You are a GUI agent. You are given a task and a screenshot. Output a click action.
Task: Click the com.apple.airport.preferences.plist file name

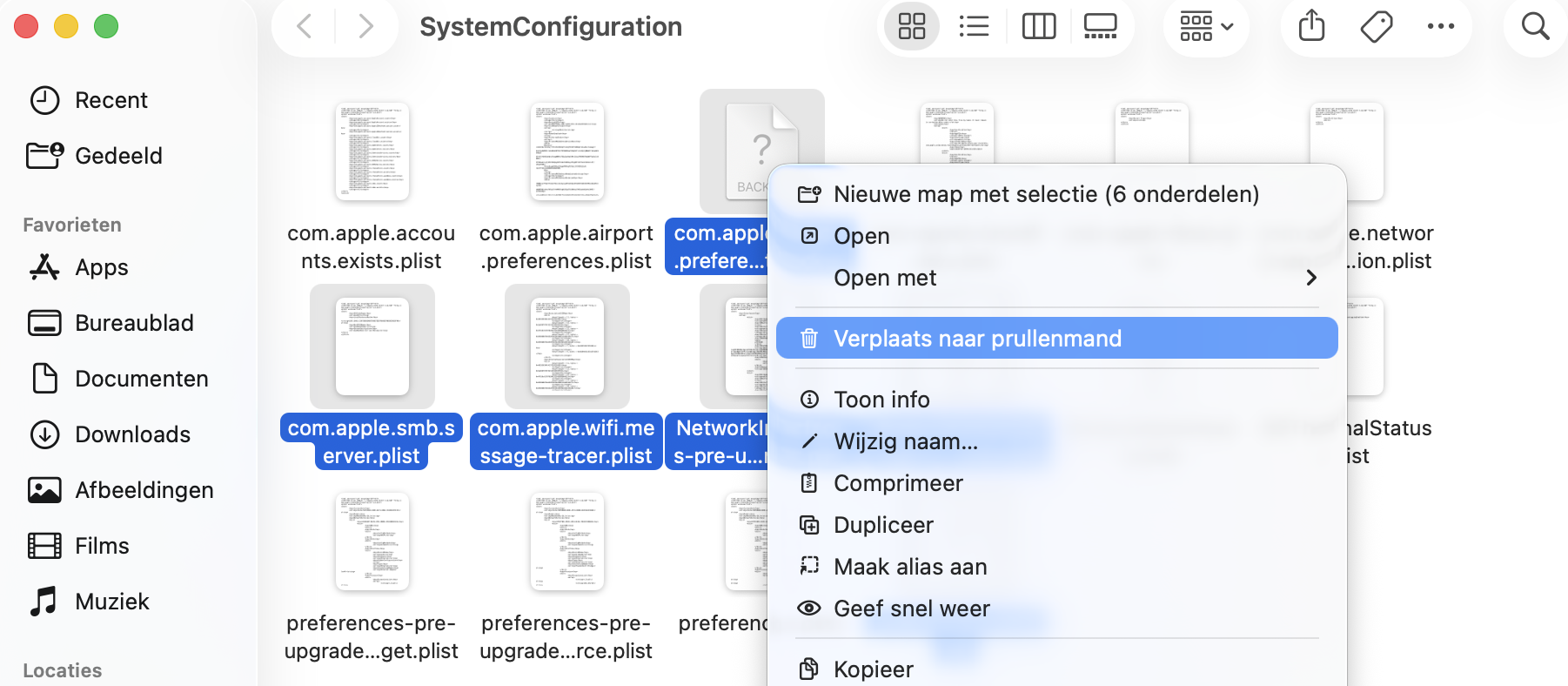click(566, 247)
